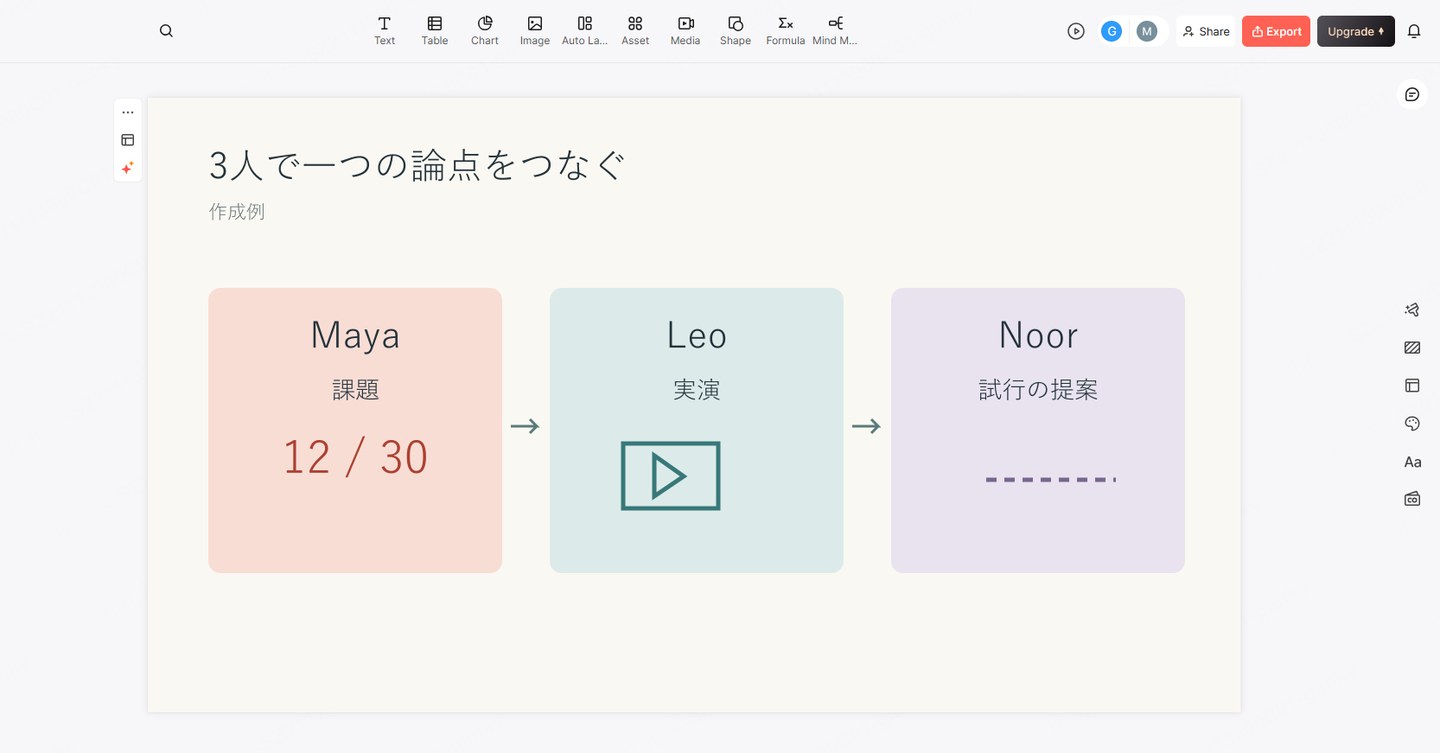Open the Mind Map tool

click(x=835, y=31)
